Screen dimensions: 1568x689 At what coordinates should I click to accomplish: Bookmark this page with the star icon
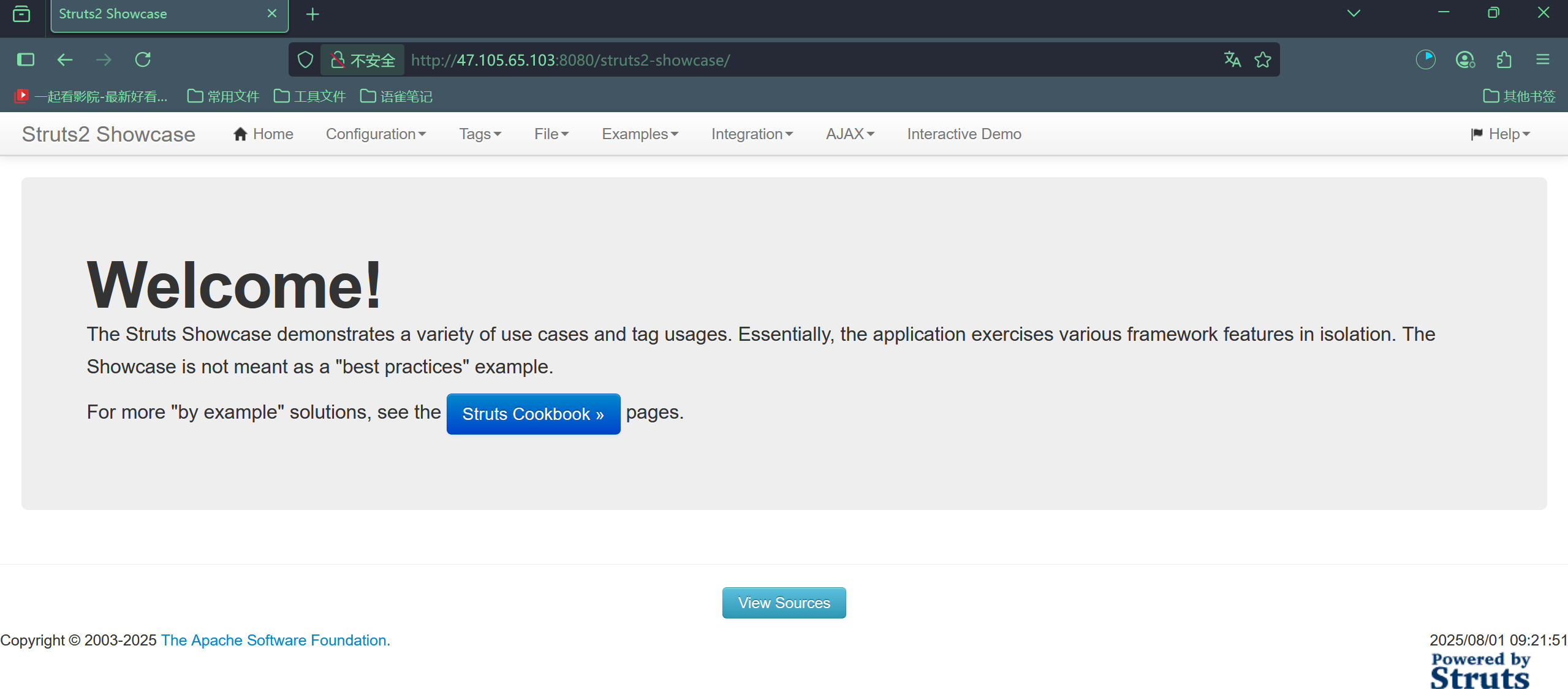[1263, 59]
